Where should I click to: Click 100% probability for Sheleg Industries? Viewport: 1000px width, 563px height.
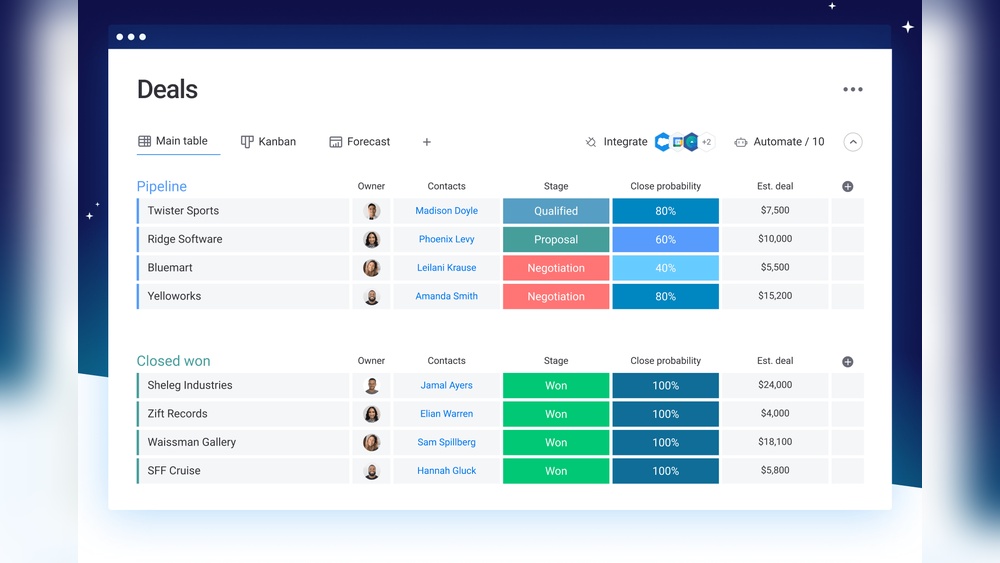point(665,386)
